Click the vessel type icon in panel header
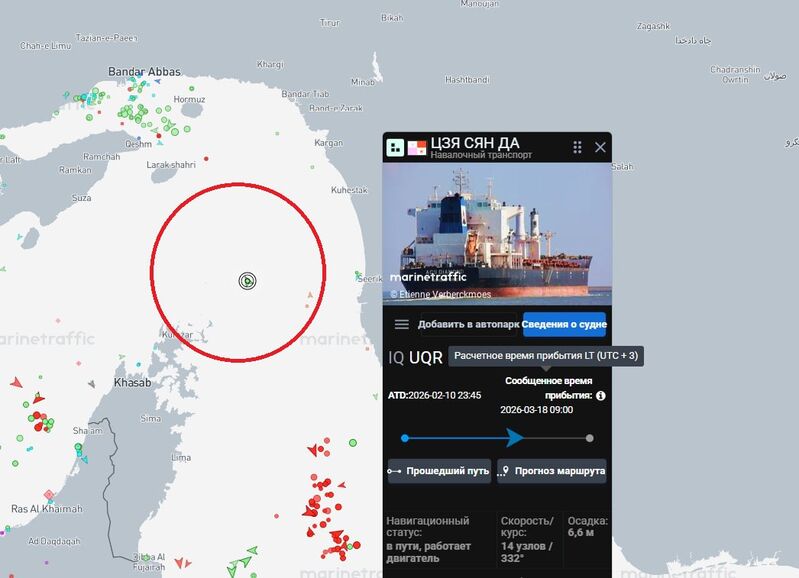The height and width of the screenshot is (578, 799). click(395, 148)
